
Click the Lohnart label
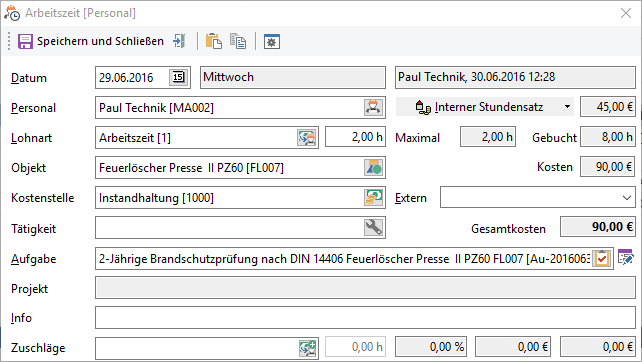pyautogui.click(x=32, y=138)
